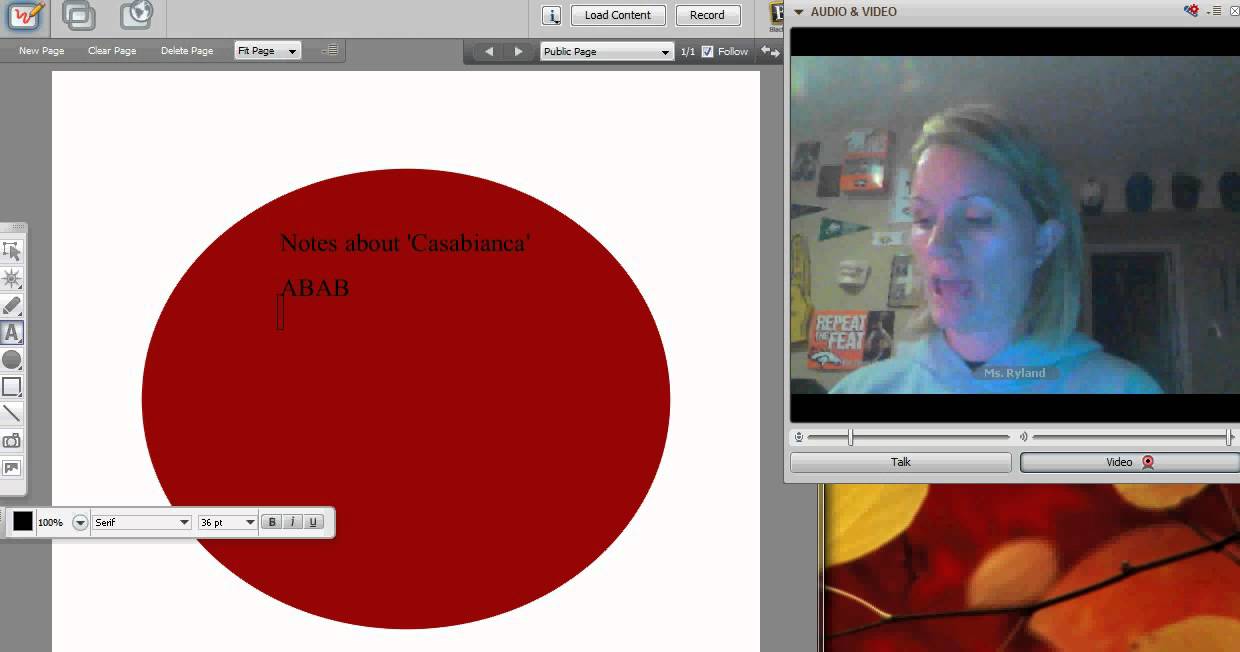Open page explorer list icon

330,50
